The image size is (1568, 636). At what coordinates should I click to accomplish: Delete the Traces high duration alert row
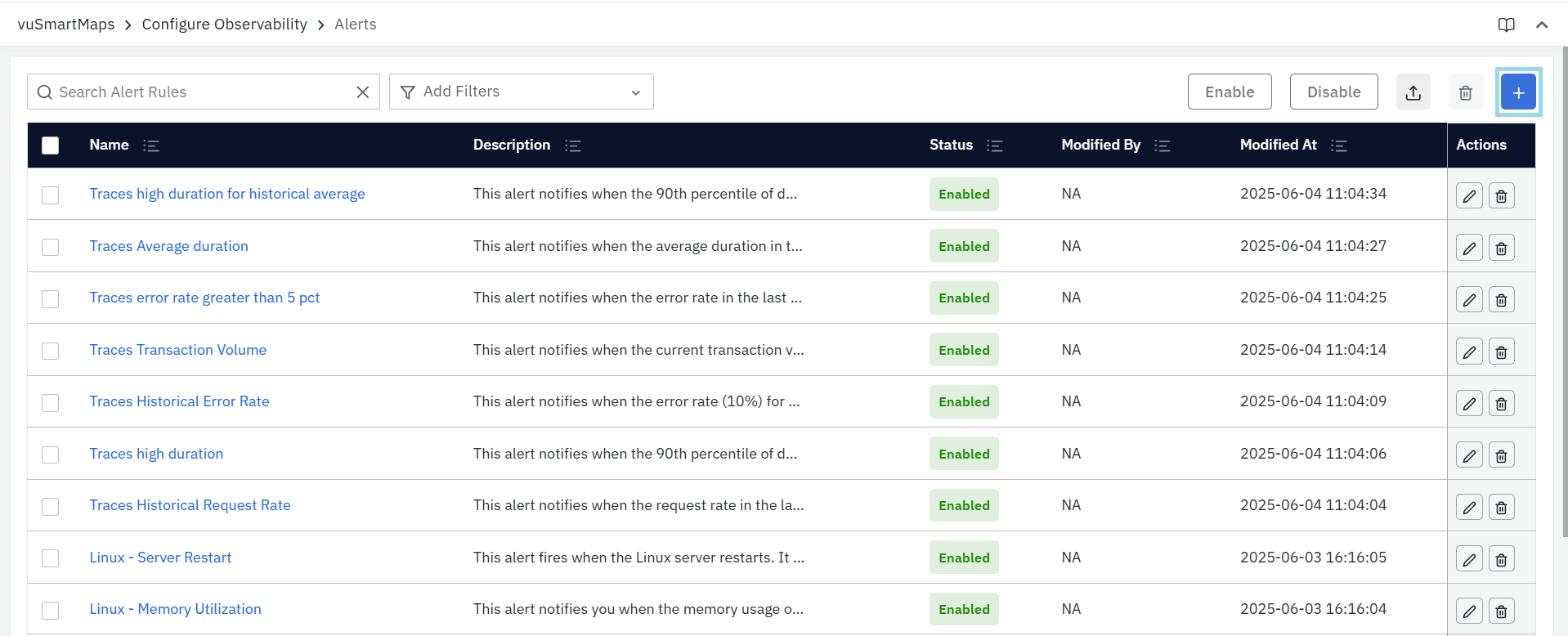[x=1501, y=455]
